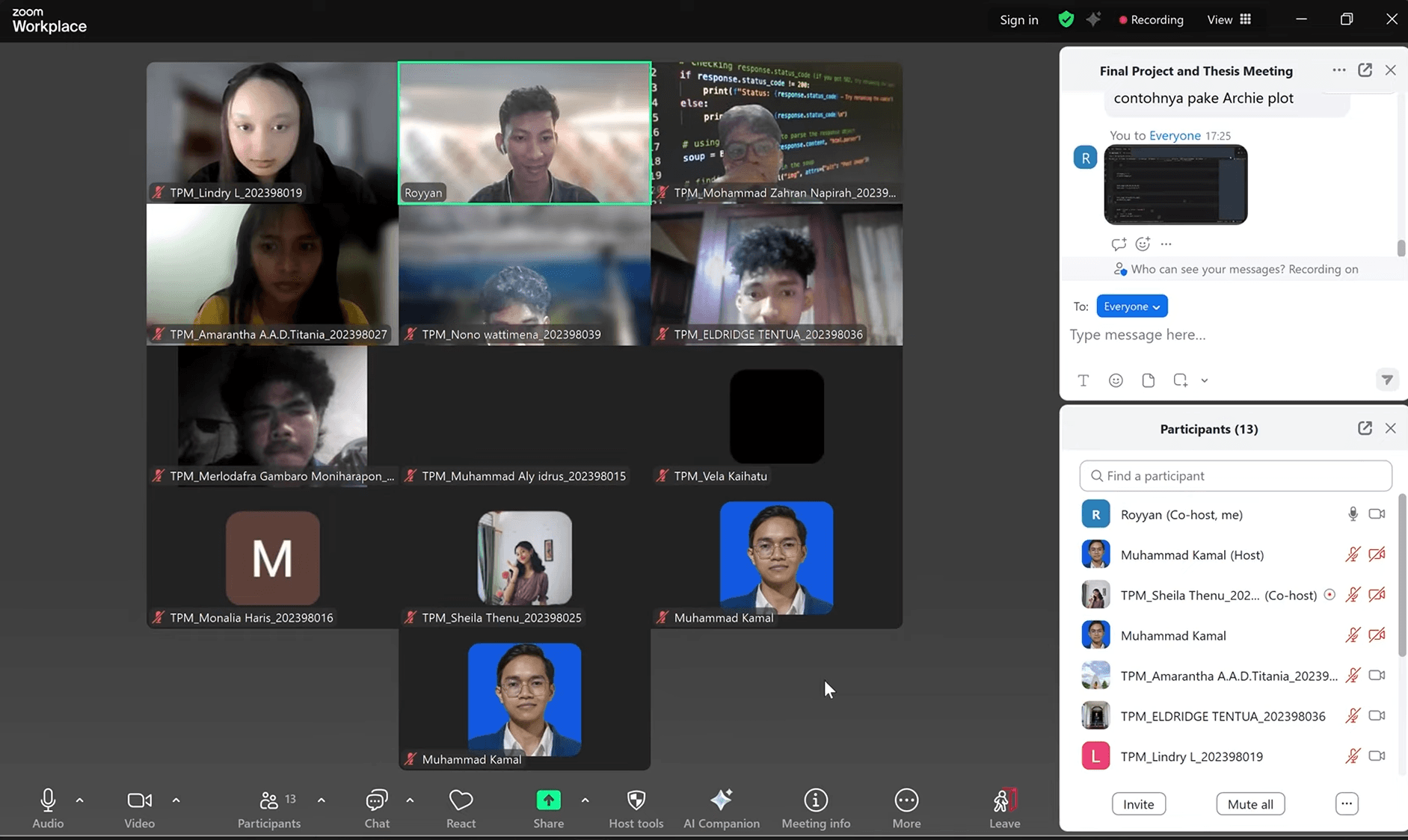1408x840 pixels.
Task: Attach a file in chat
Action: click(1148, 380)
